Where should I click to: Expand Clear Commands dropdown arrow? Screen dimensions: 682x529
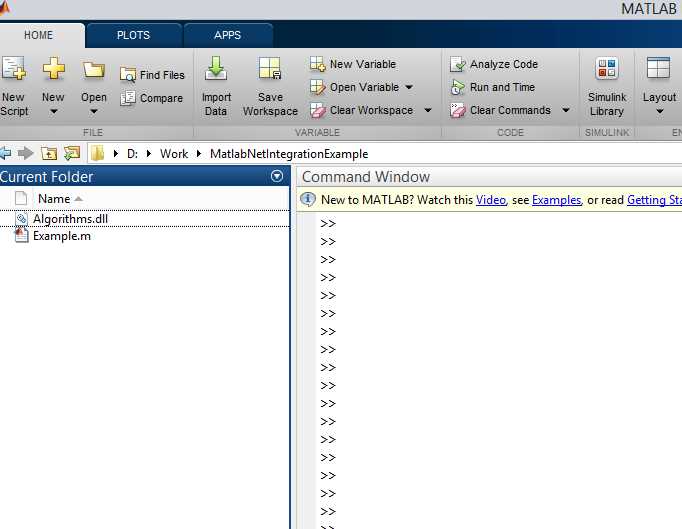pos(566,110)
